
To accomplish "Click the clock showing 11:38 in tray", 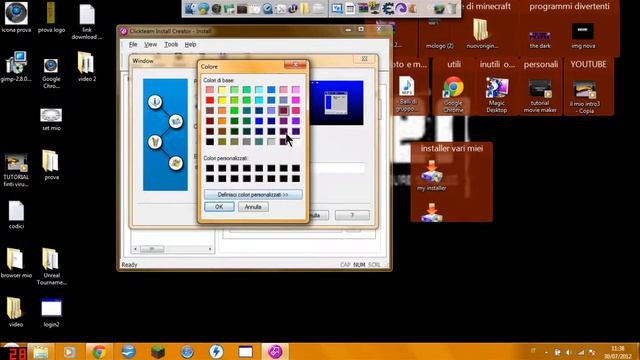I will (618, 349).
